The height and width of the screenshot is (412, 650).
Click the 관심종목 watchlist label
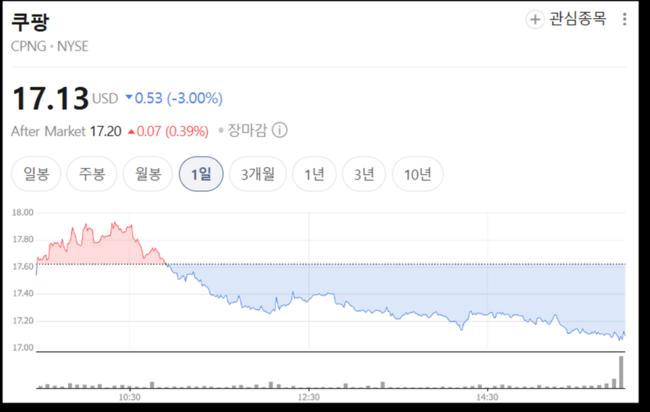point(577,20)
